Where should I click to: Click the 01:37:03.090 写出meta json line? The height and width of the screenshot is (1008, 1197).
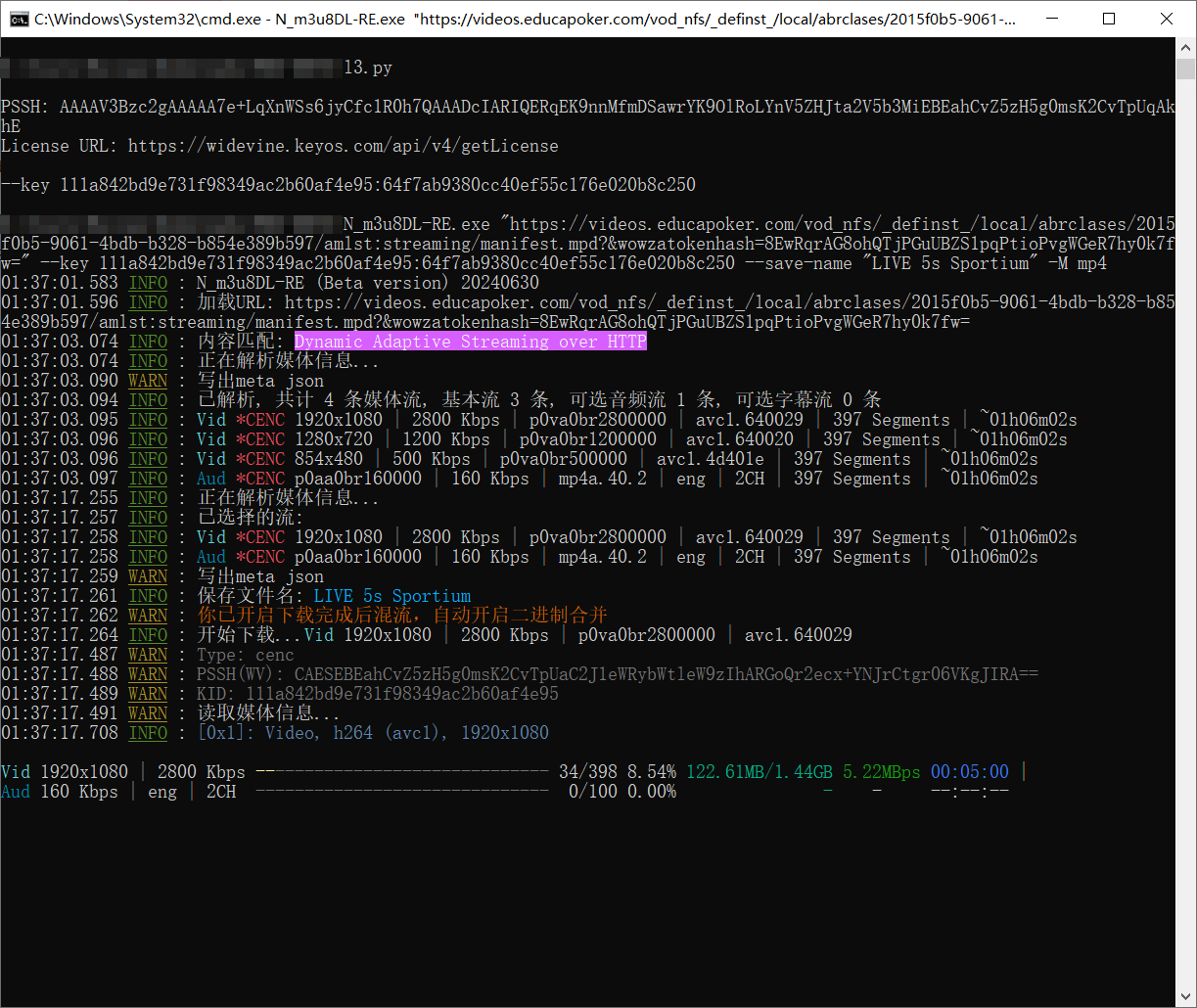point(162,381)
